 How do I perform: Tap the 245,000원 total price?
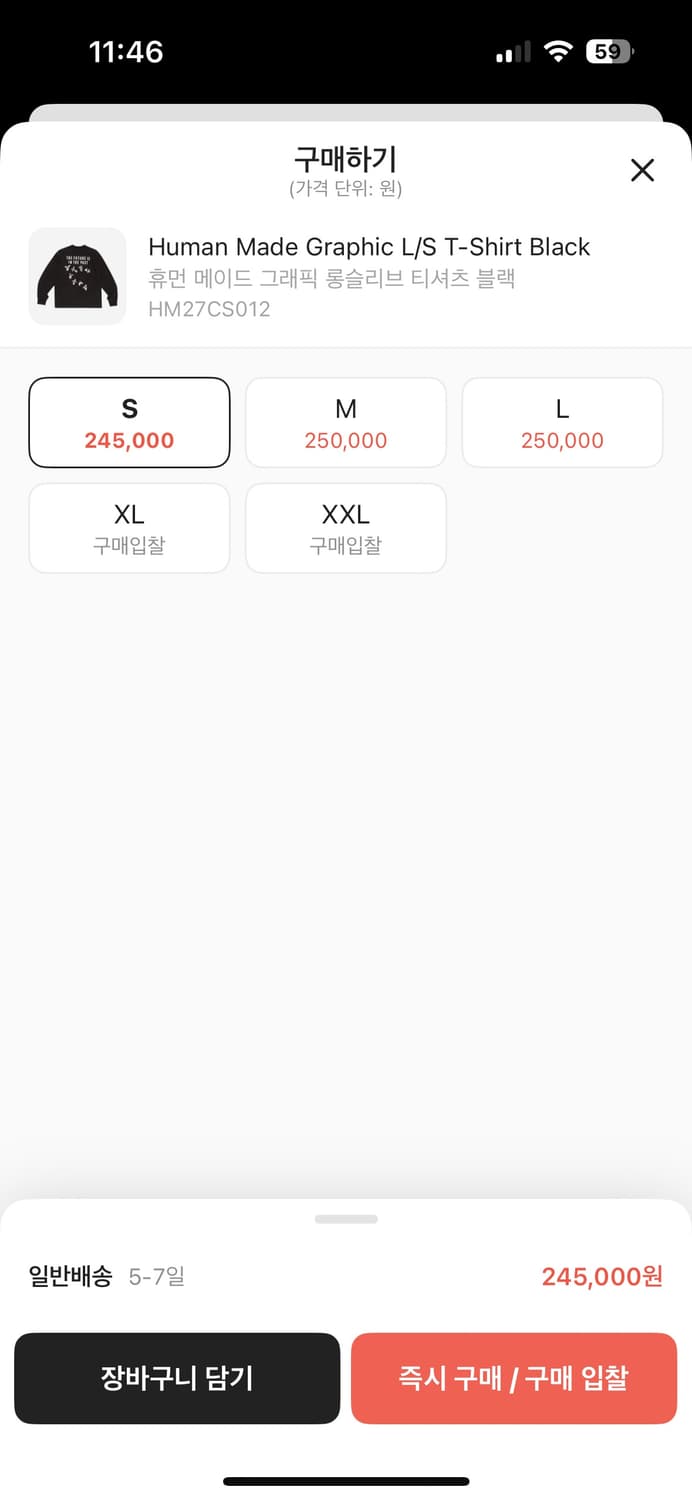[602, 1276]
